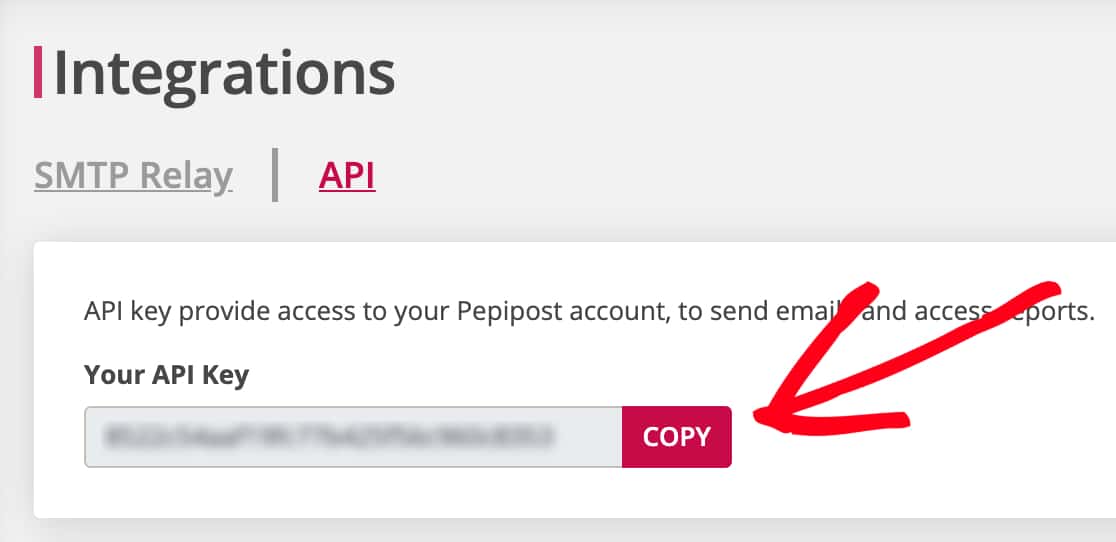
Task: Switch to the SMTP Relay tab
Action: point(133,175)
